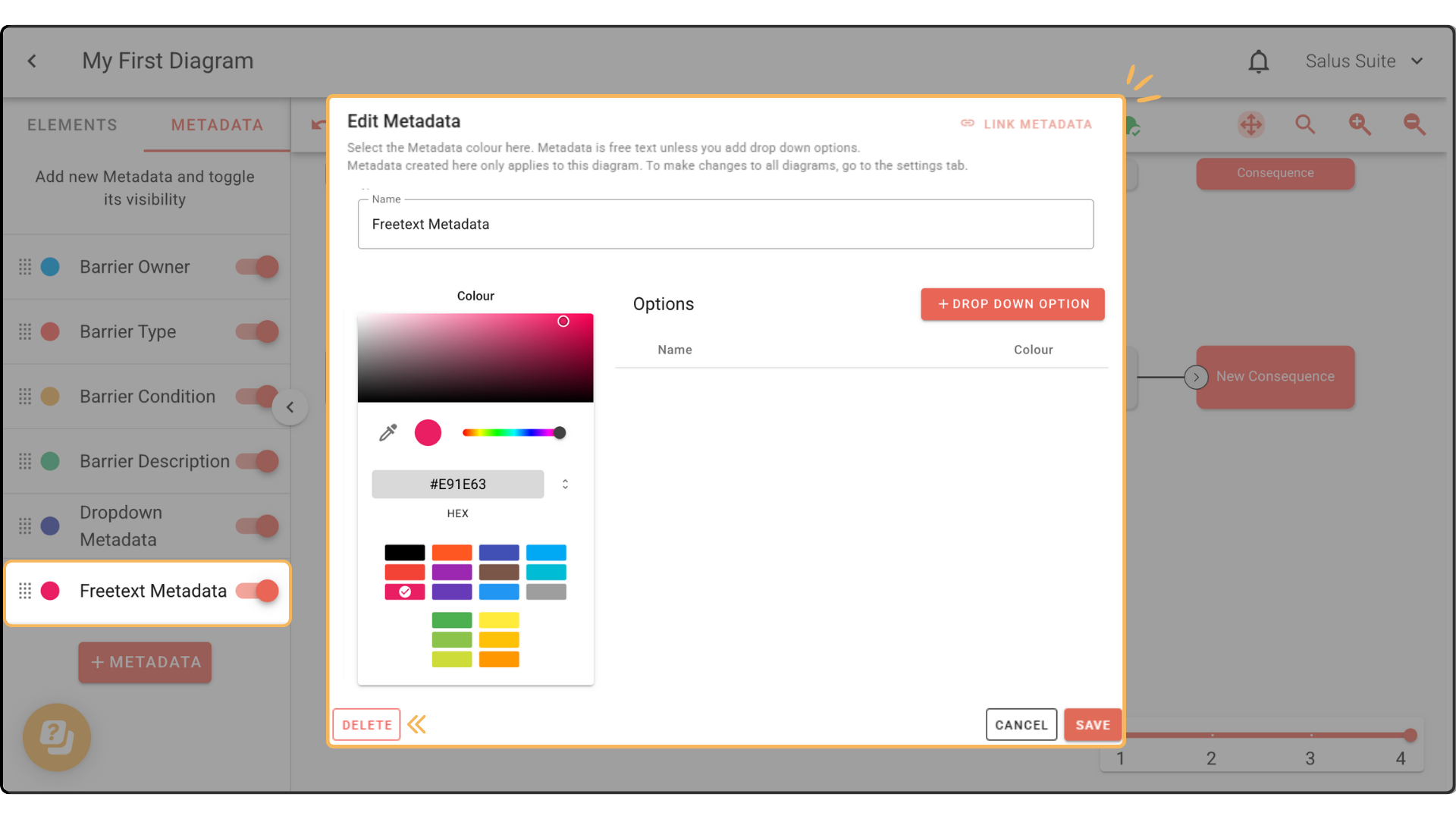Open the Salus Suite account dropdown
This screenshot has width=1456, height=819.
click(1363, 61)
